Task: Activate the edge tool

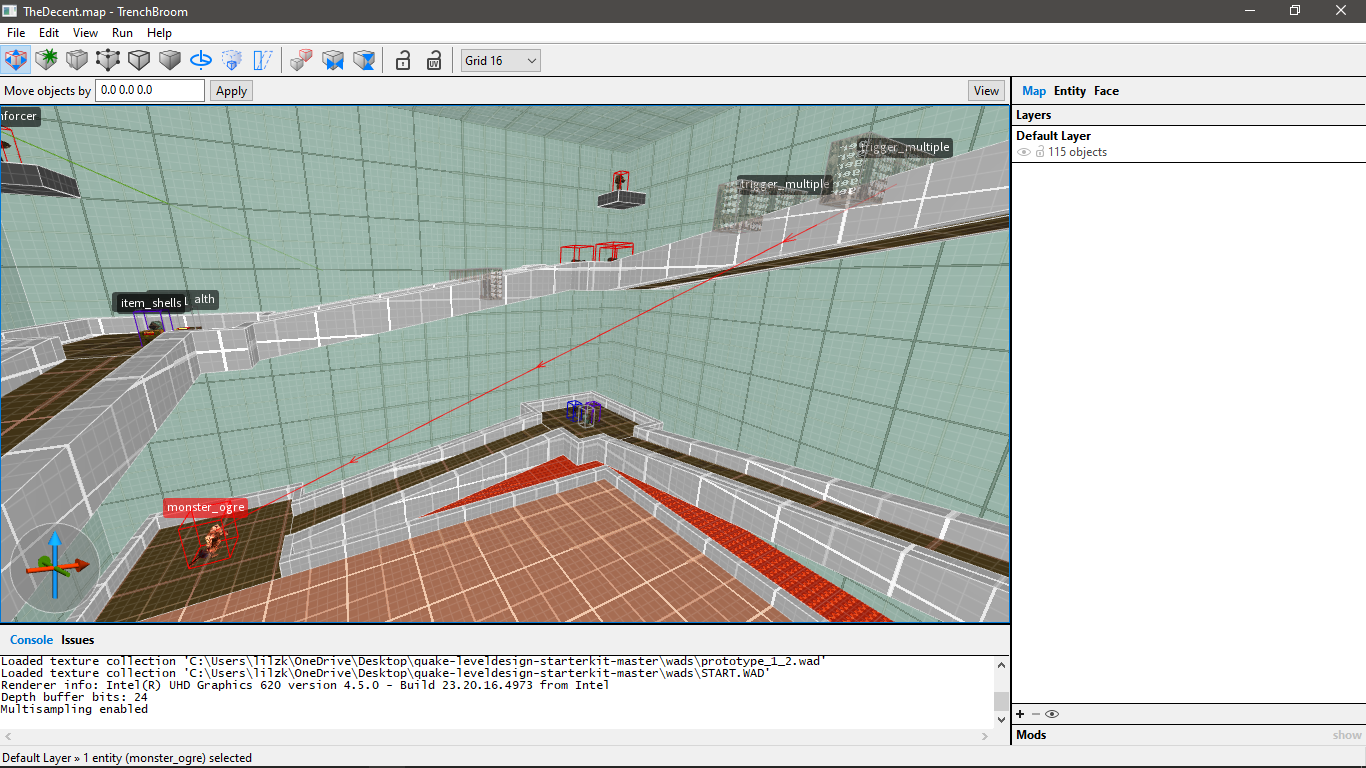Action: tap(139, 60)
